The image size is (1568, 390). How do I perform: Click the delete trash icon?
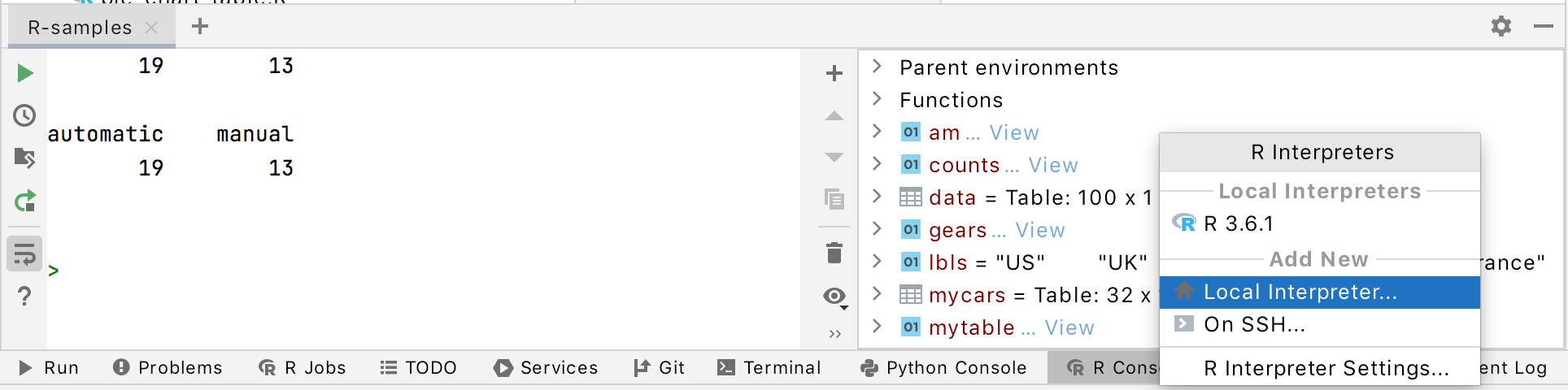click(x=834, y=253)
